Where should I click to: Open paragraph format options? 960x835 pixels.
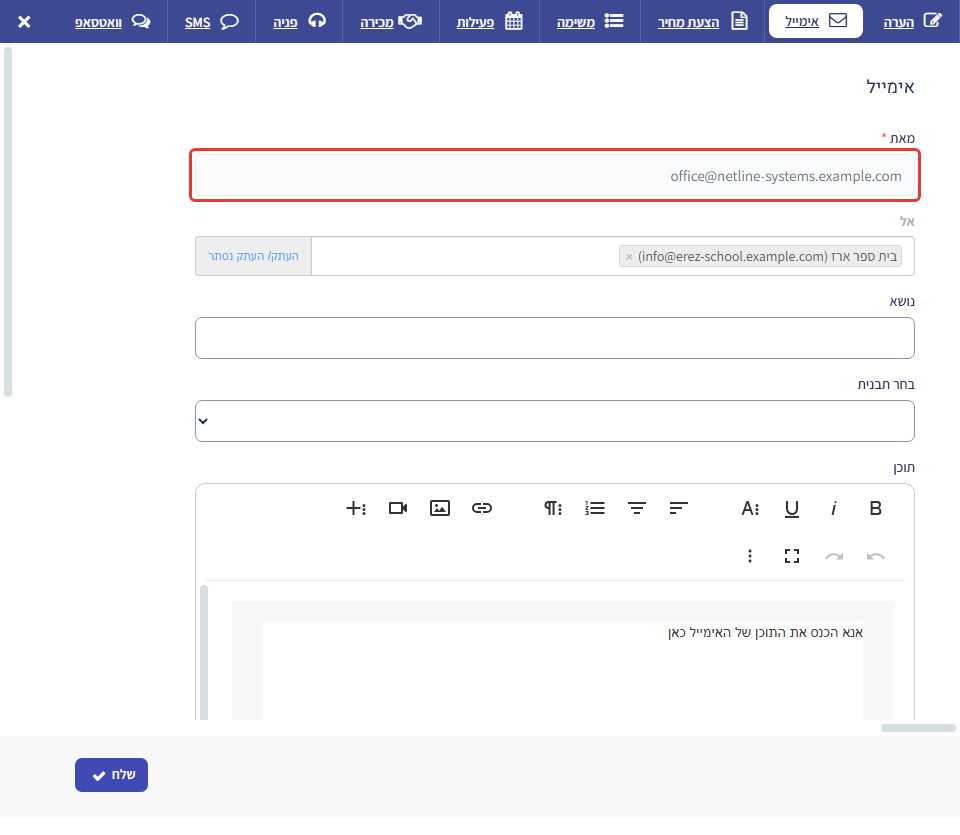click(x=553, y=508)
